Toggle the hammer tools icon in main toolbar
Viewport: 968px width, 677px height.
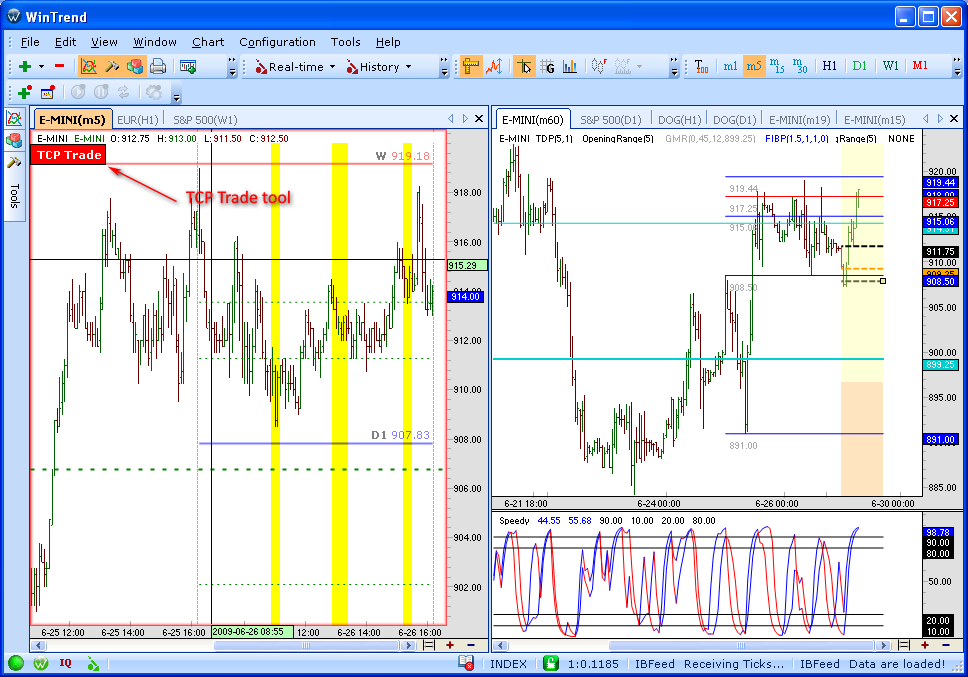pyautogui.click(x=112, y=67)
